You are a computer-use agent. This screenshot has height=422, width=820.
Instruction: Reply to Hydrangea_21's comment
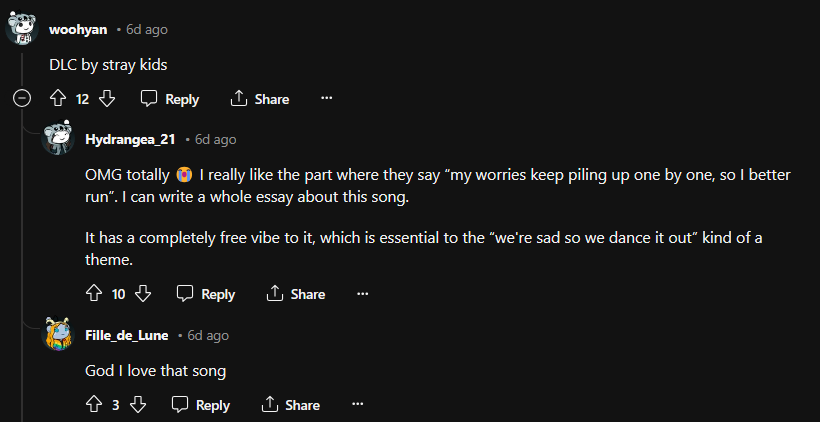click(206, 293)
